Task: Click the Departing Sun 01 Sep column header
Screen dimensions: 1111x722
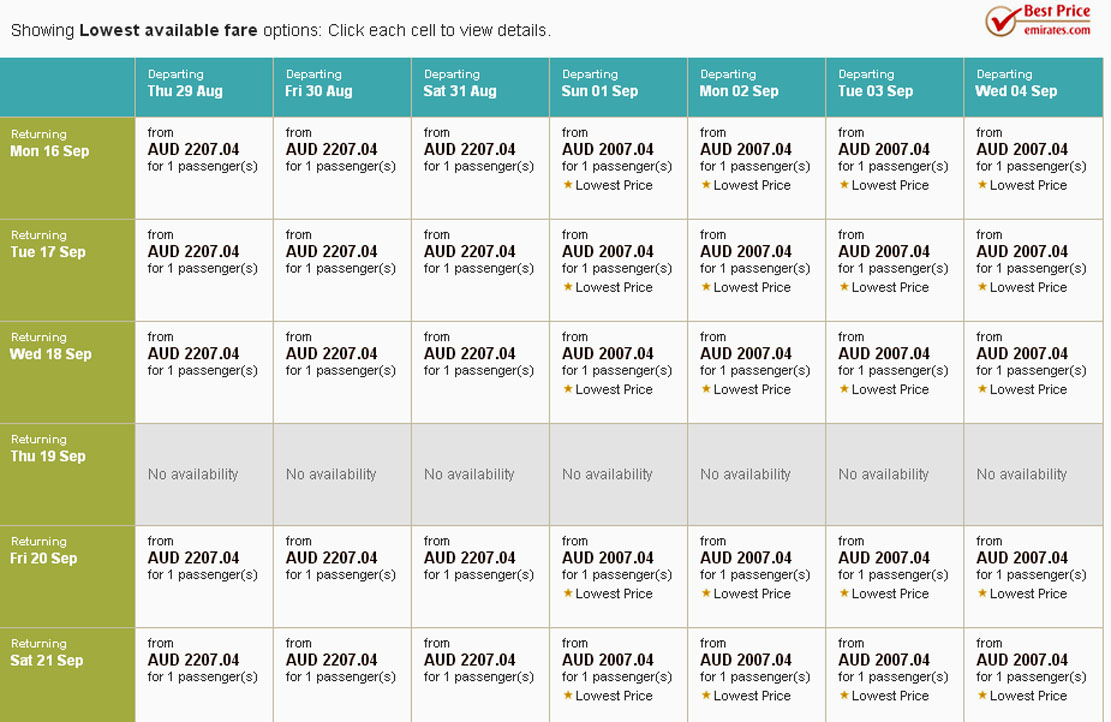Action: point(619,87)
